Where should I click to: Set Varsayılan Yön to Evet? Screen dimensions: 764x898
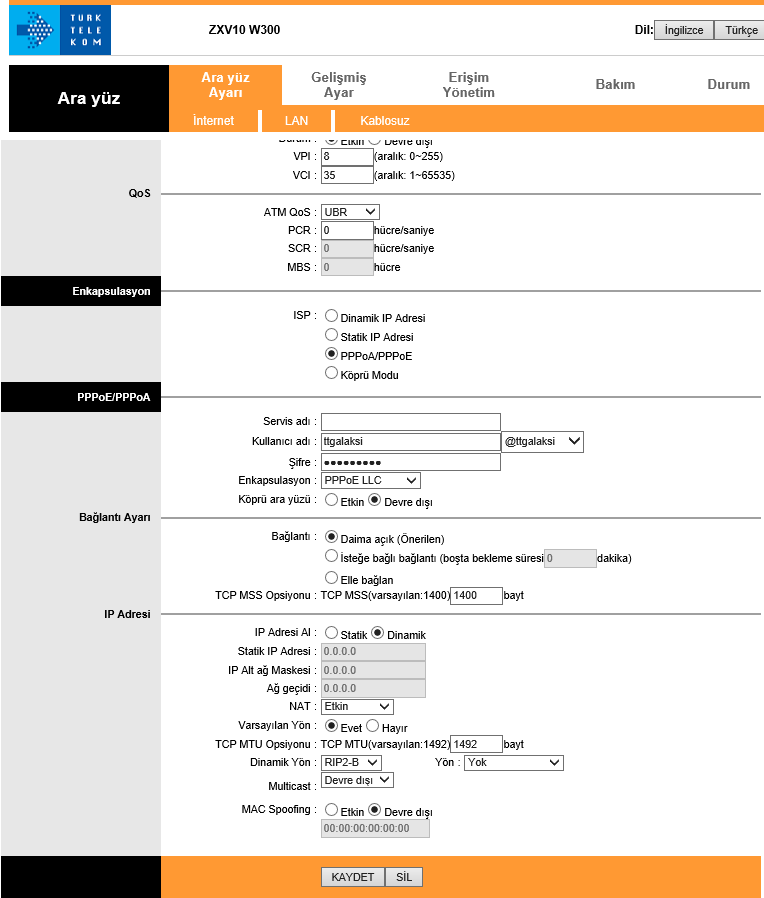coord(331,726)
